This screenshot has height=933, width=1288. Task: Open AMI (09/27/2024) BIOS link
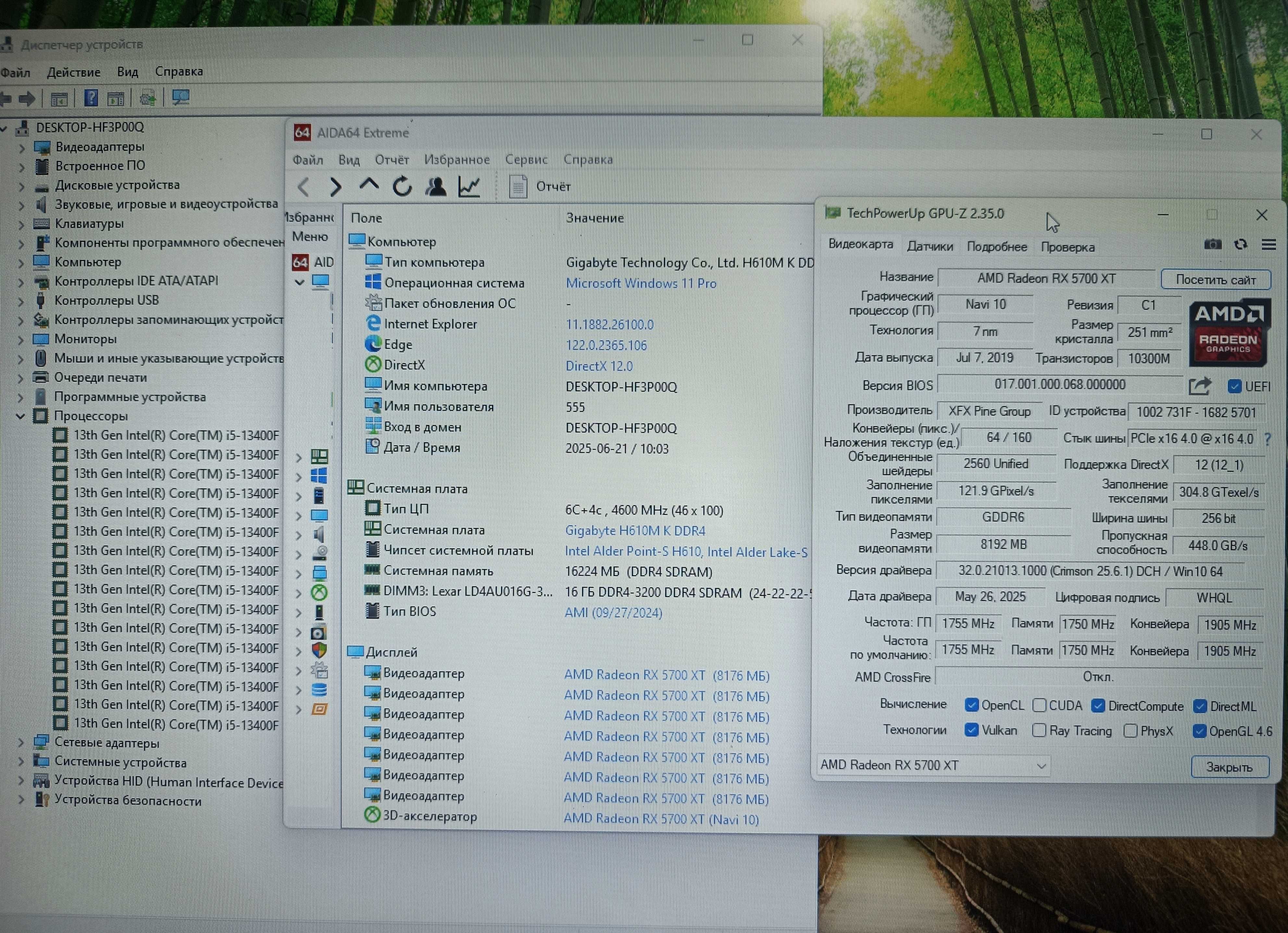613,613
